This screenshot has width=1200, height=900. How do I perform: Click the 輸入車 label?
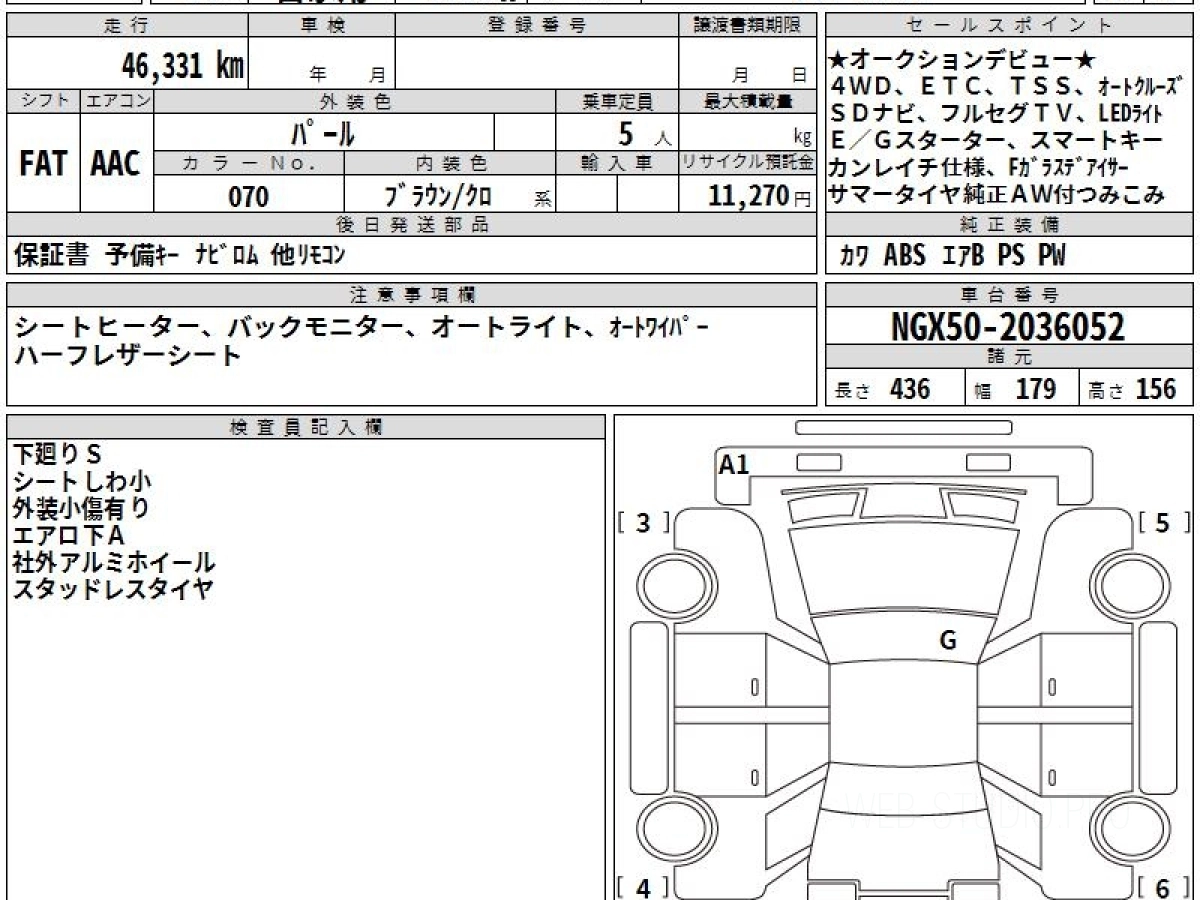click(617, 163)
